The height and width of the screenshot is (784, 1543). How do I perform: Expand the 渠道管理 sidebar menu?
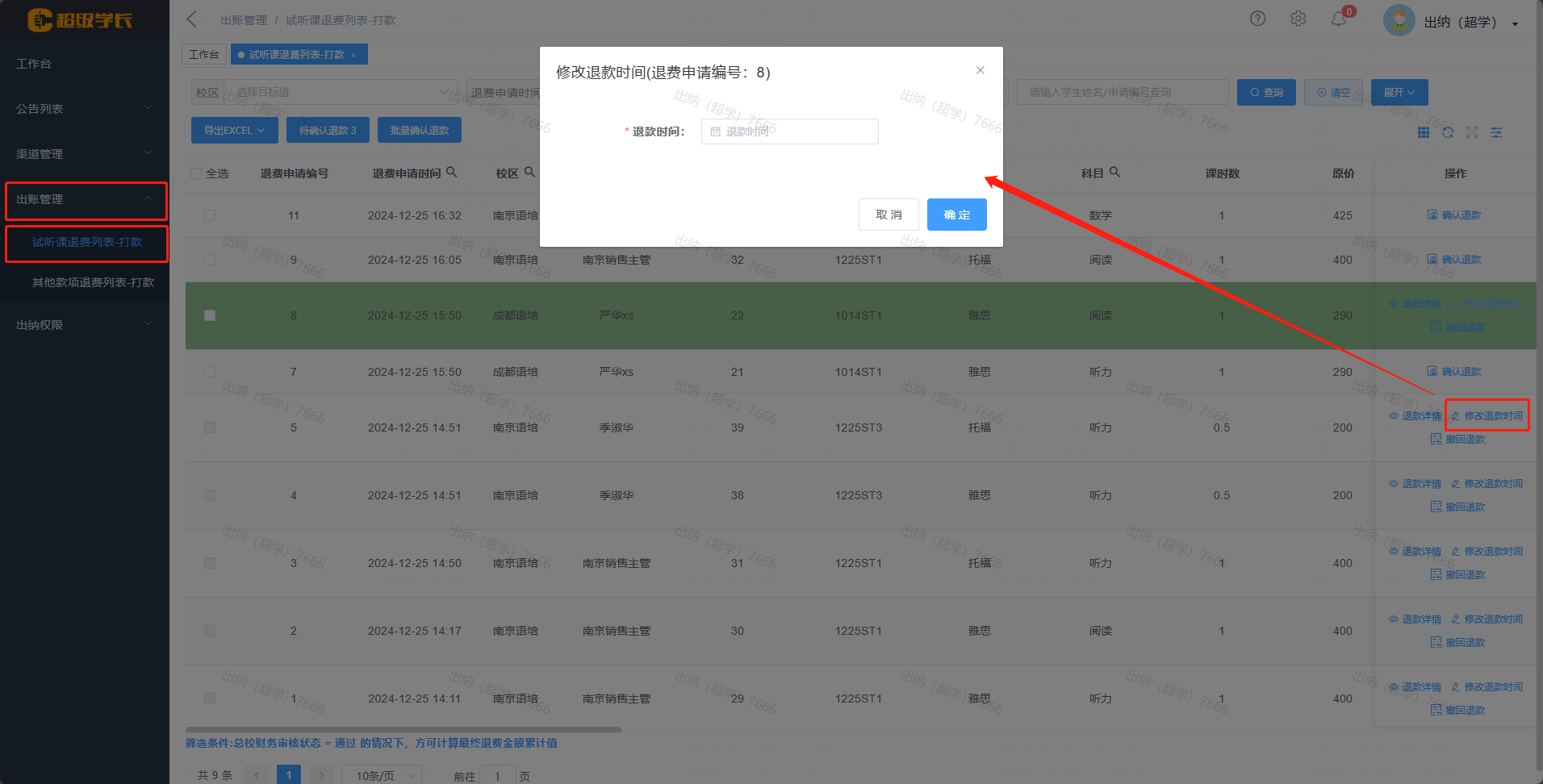coord(84,153)
